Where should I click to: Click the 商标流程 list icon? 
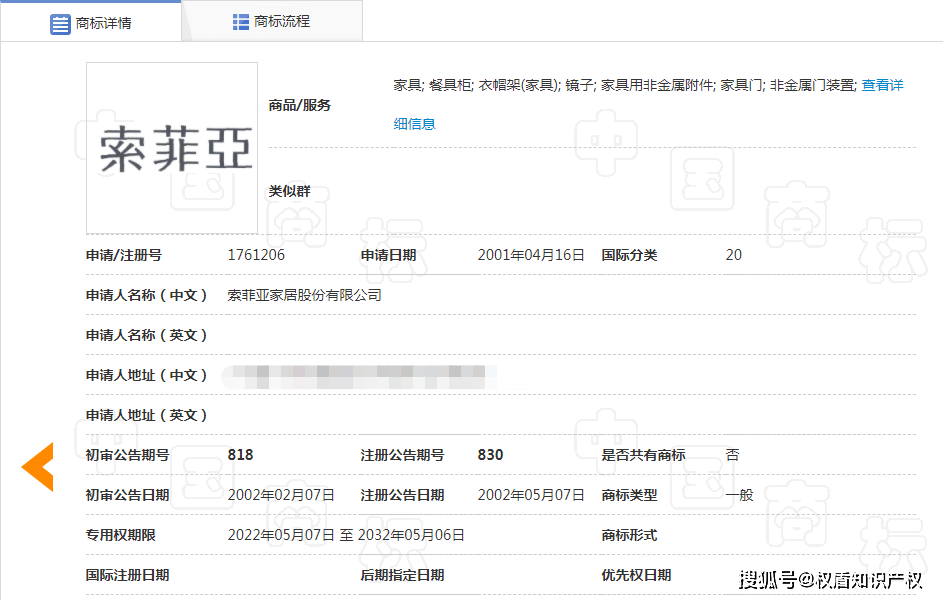(241, 22)
